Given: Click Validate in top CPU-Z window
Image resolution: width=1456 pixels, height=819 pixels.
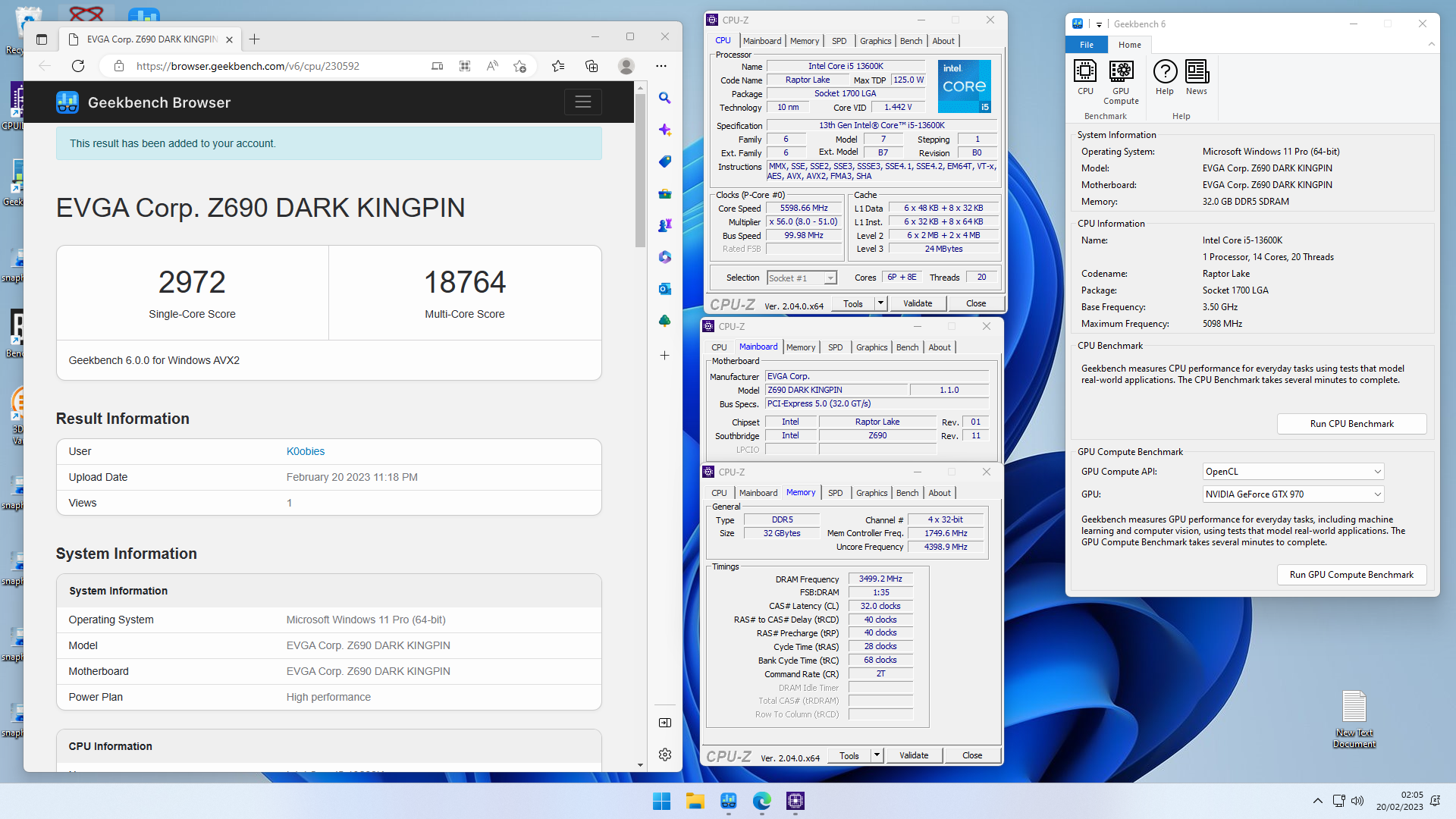Looking at the screenshot, I should click(x=918, y=303).
